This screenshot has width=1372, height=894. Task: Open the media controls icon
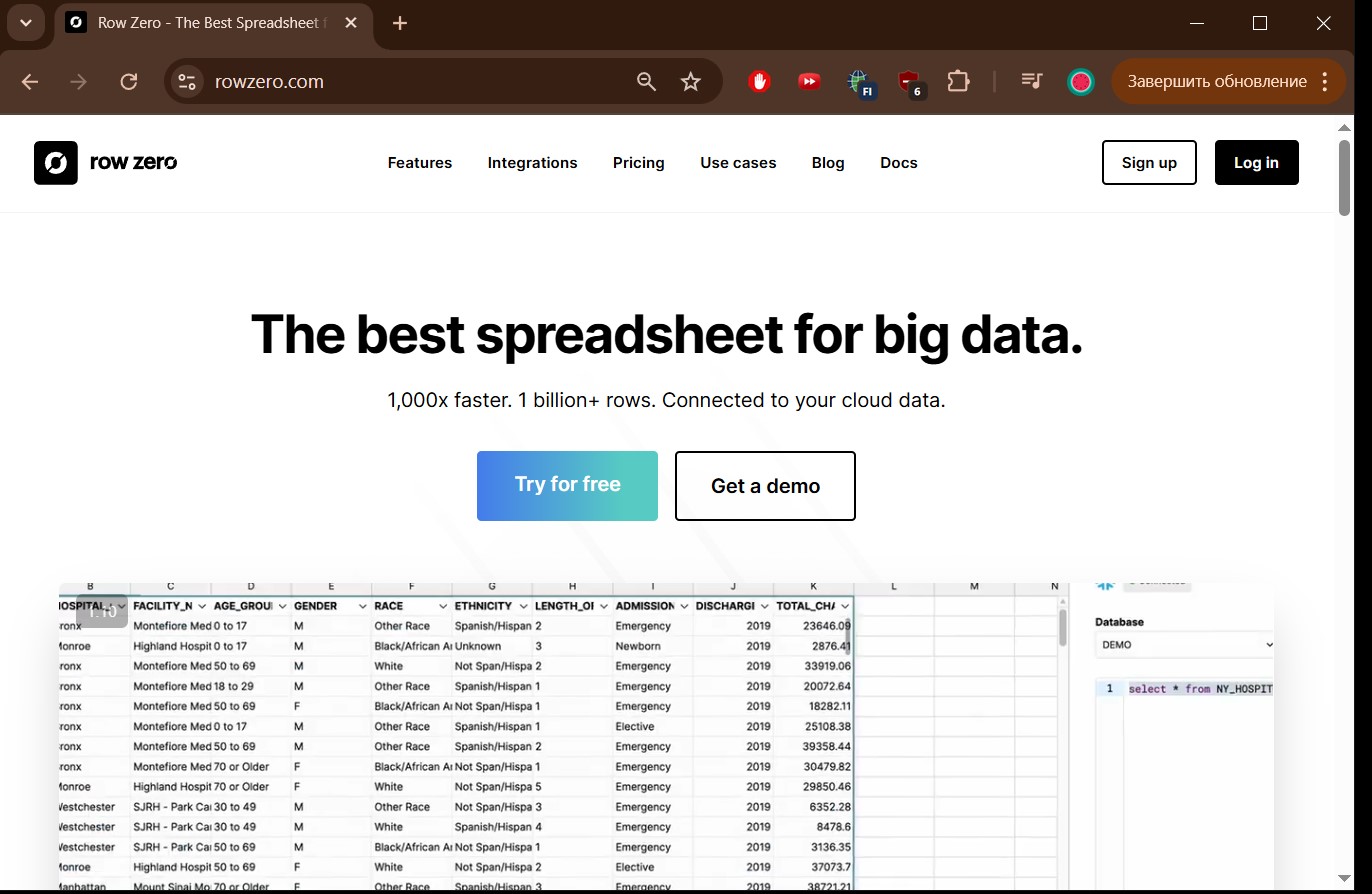click(x=1032, y=82)
